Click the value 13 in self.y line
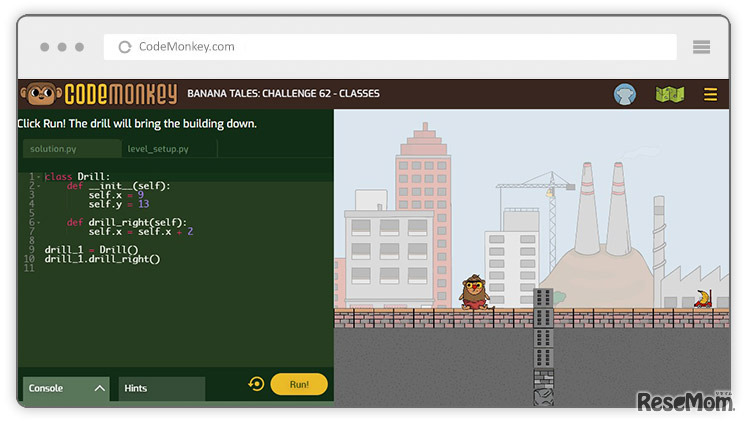The height and width of the screenshot is (425, 748). (144, 204)
